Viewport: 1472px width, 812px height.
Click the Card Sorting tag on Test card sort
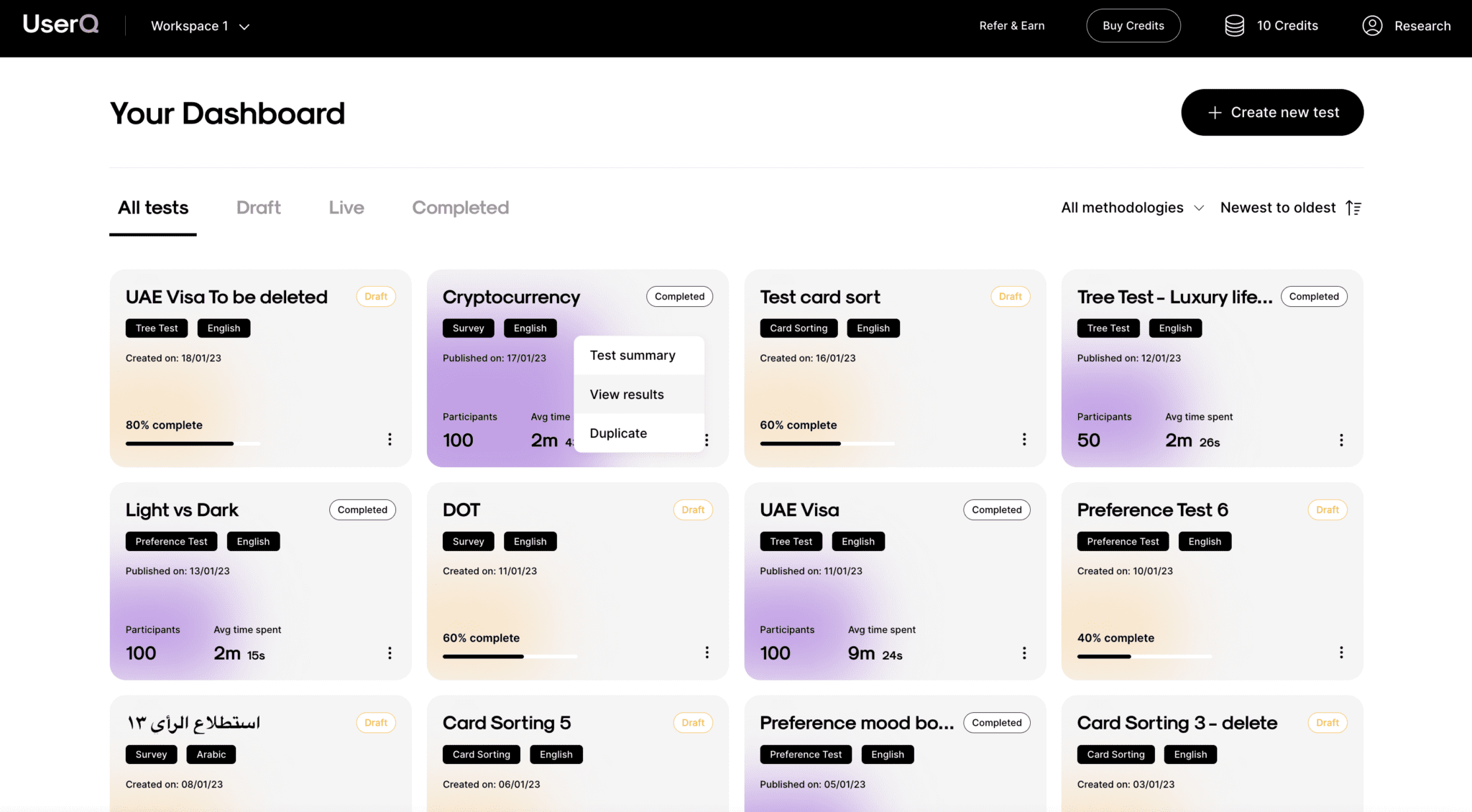799,328
